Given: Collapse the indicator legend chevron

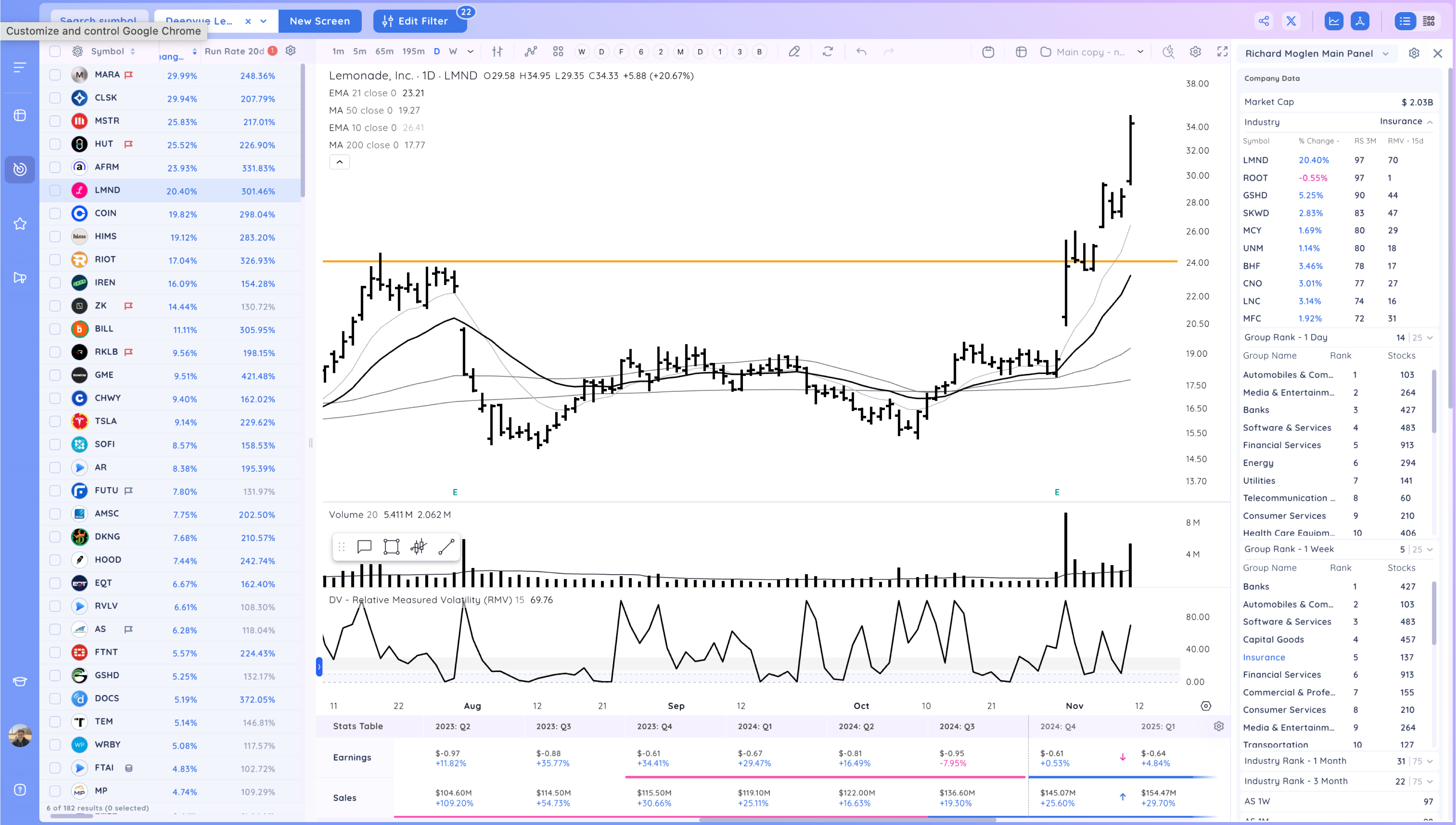Looking at the screenshot, I should 339,162.
